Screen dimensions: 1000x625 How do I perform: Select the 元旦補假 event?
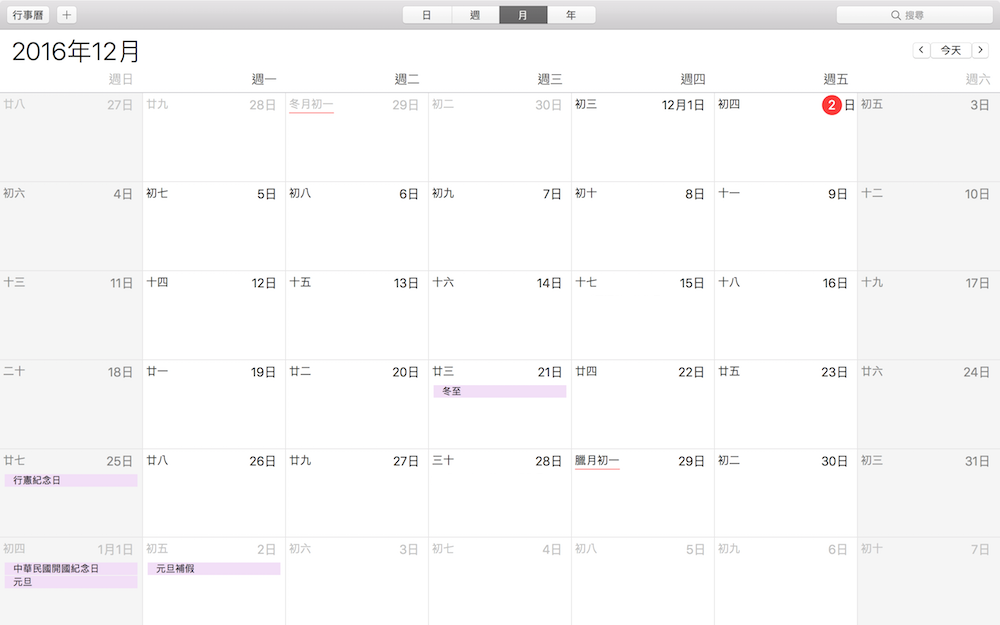pos(214,569)
